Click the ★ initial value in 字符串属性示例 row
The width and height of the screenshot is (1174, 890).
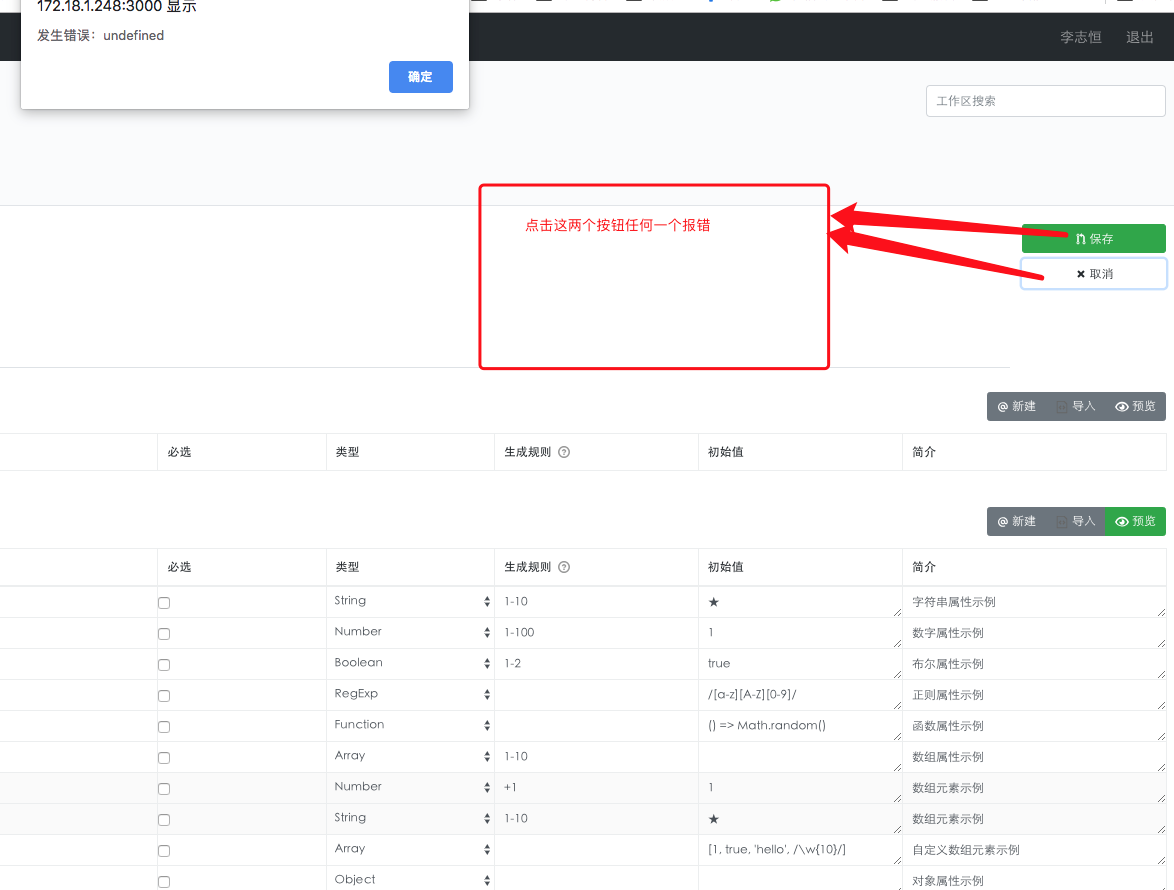800,602
